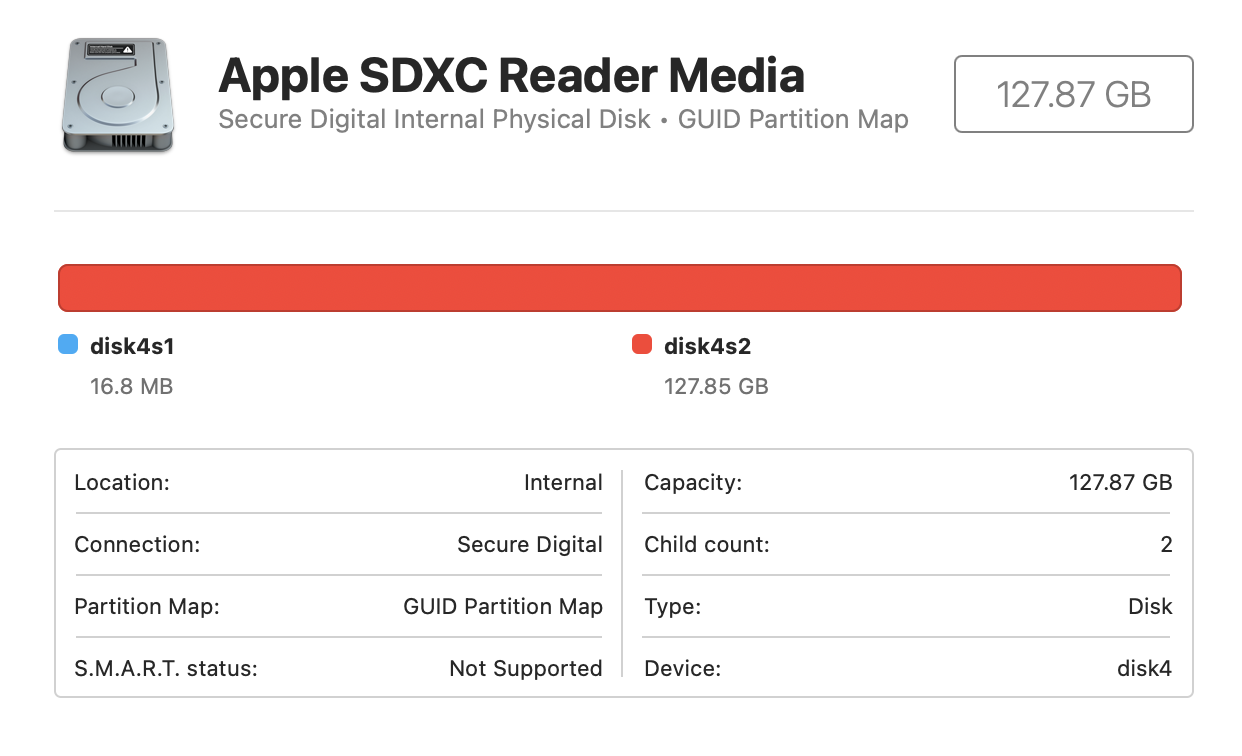Click the blue disk4s1 color swatch
Viewport: 1242px width, 756px height.
click(x=68, y=346)
